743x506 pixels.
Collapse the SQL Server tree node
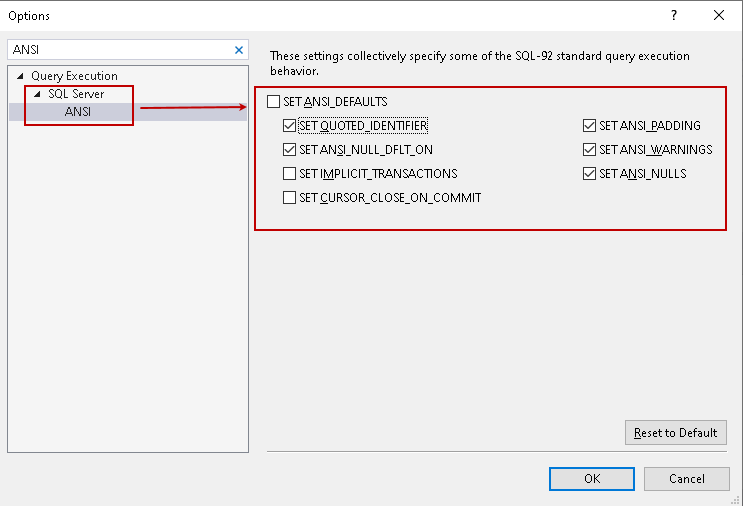[x=38, y=94]
